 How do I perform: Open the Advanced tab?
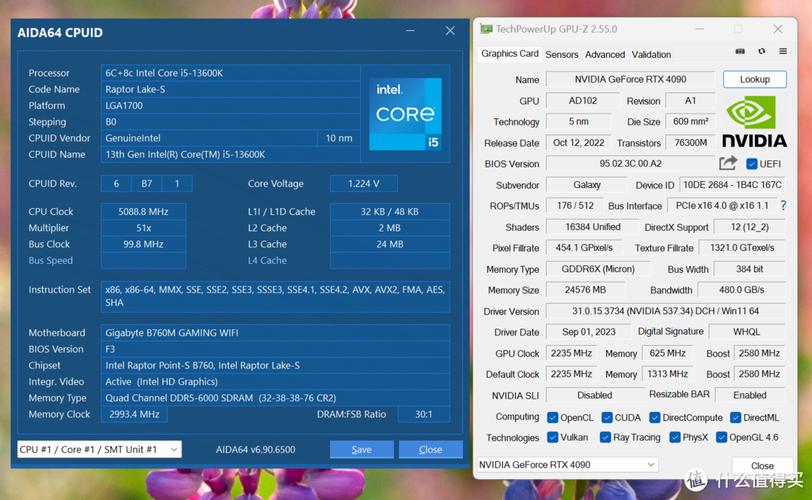[604, 55]
